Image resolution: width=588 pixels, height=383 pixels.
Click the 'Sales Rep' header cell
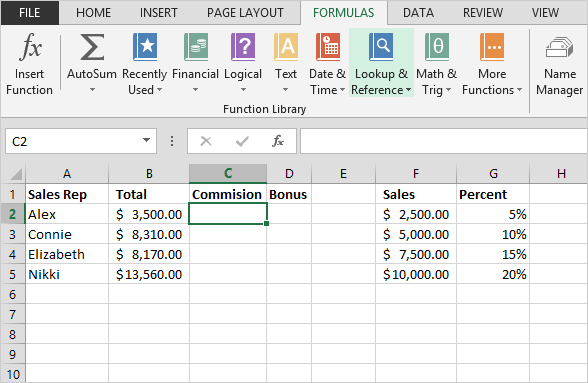[67, 194]
